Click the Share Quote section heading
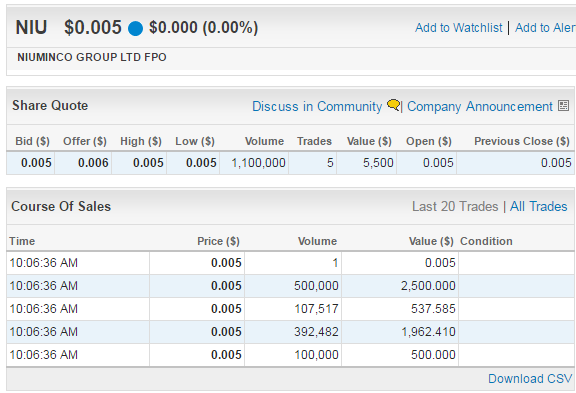The width and height of the screenshot is (576, 393). pos(50,105)
